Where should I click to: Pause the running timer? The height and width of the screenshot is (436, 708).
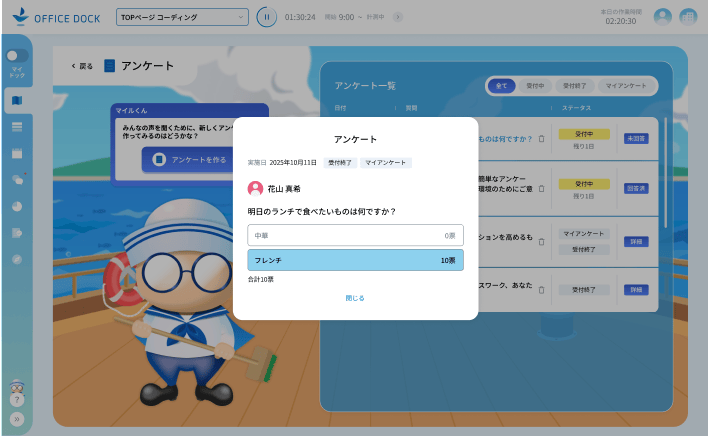click(x=266, y=17)
